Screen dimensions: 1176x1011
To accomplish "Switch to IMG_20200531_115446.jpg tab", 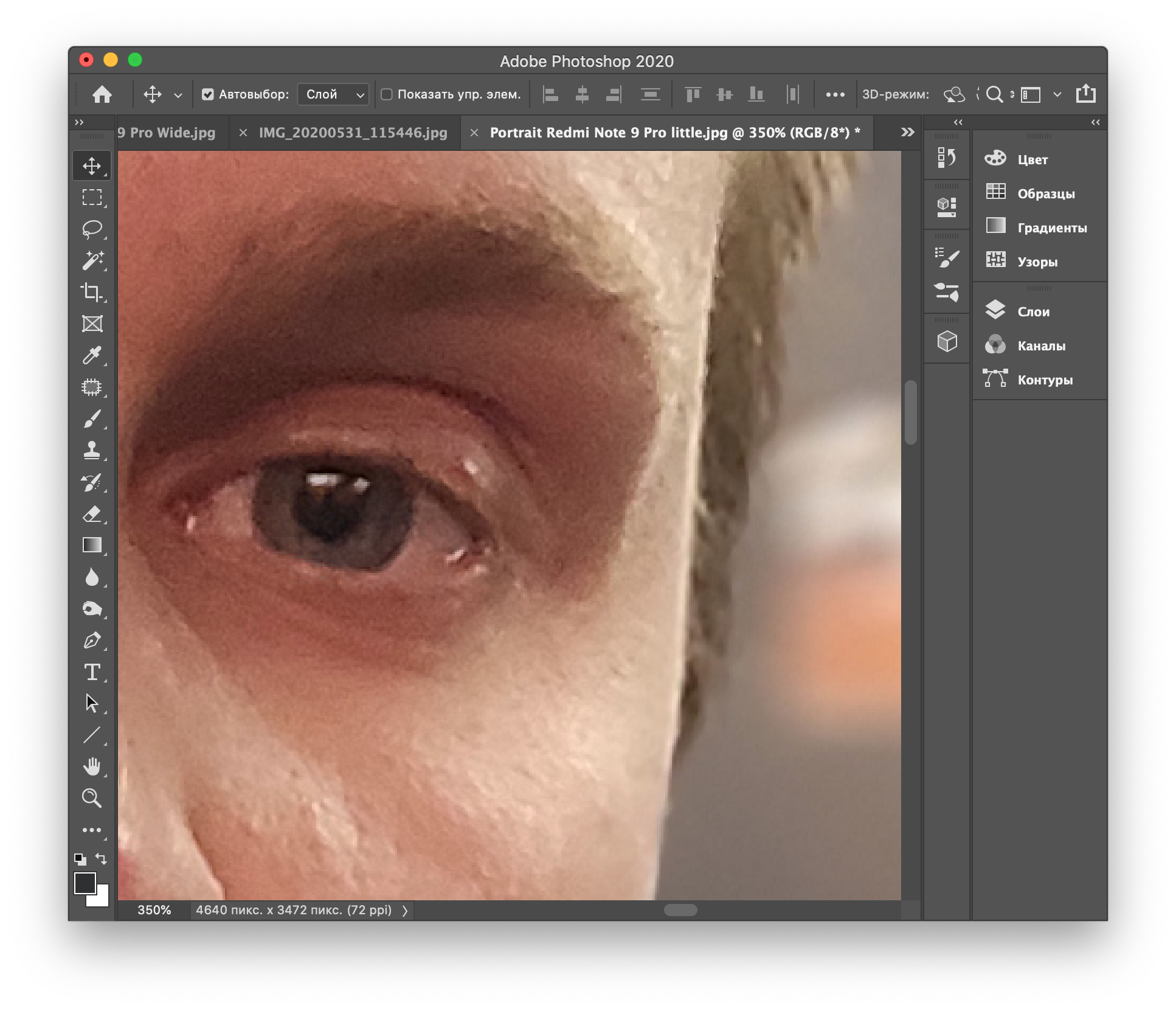I will tap(353, 133).
